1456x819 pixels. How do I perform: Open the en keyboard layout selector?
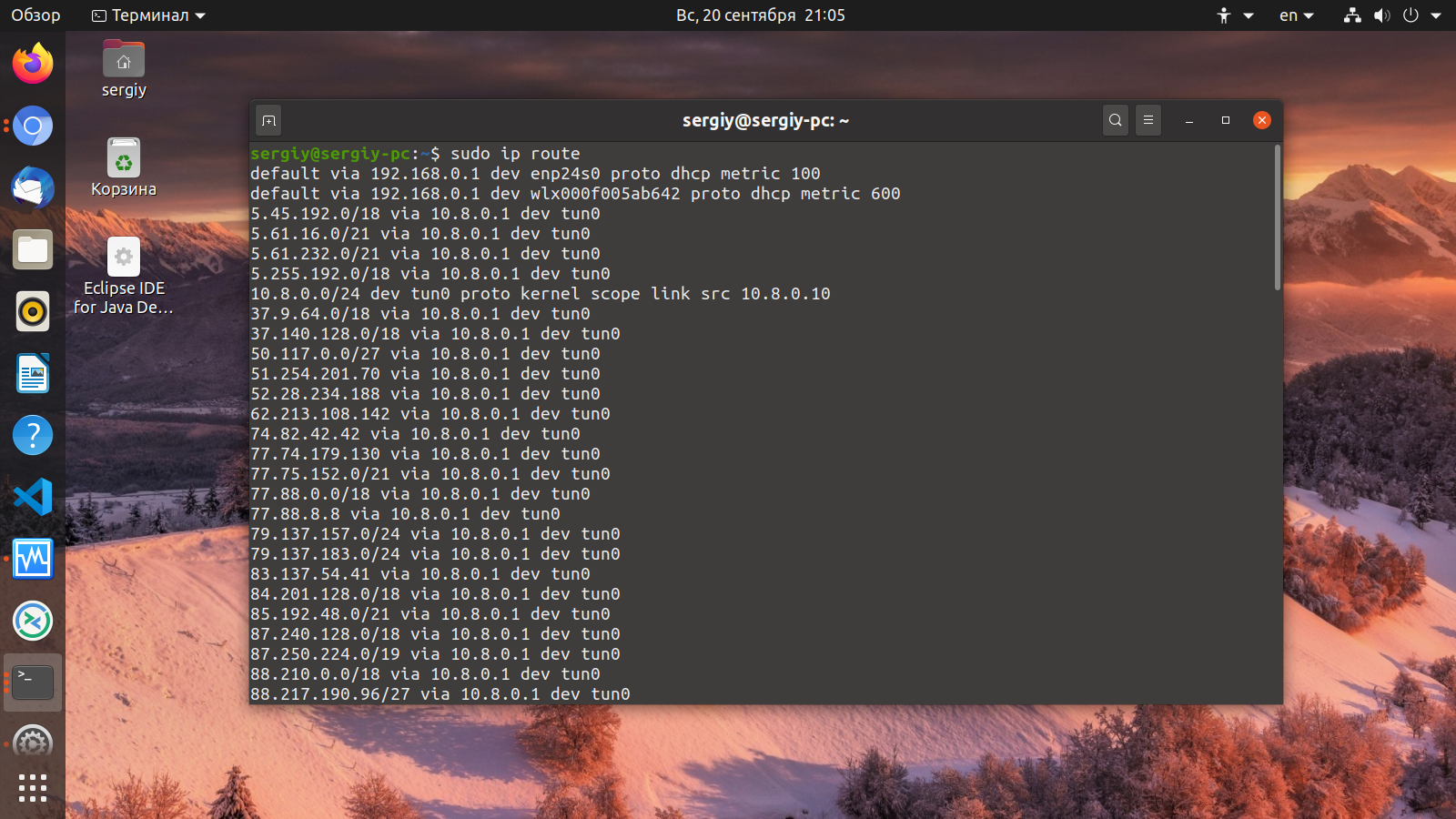coord(1297,15)
